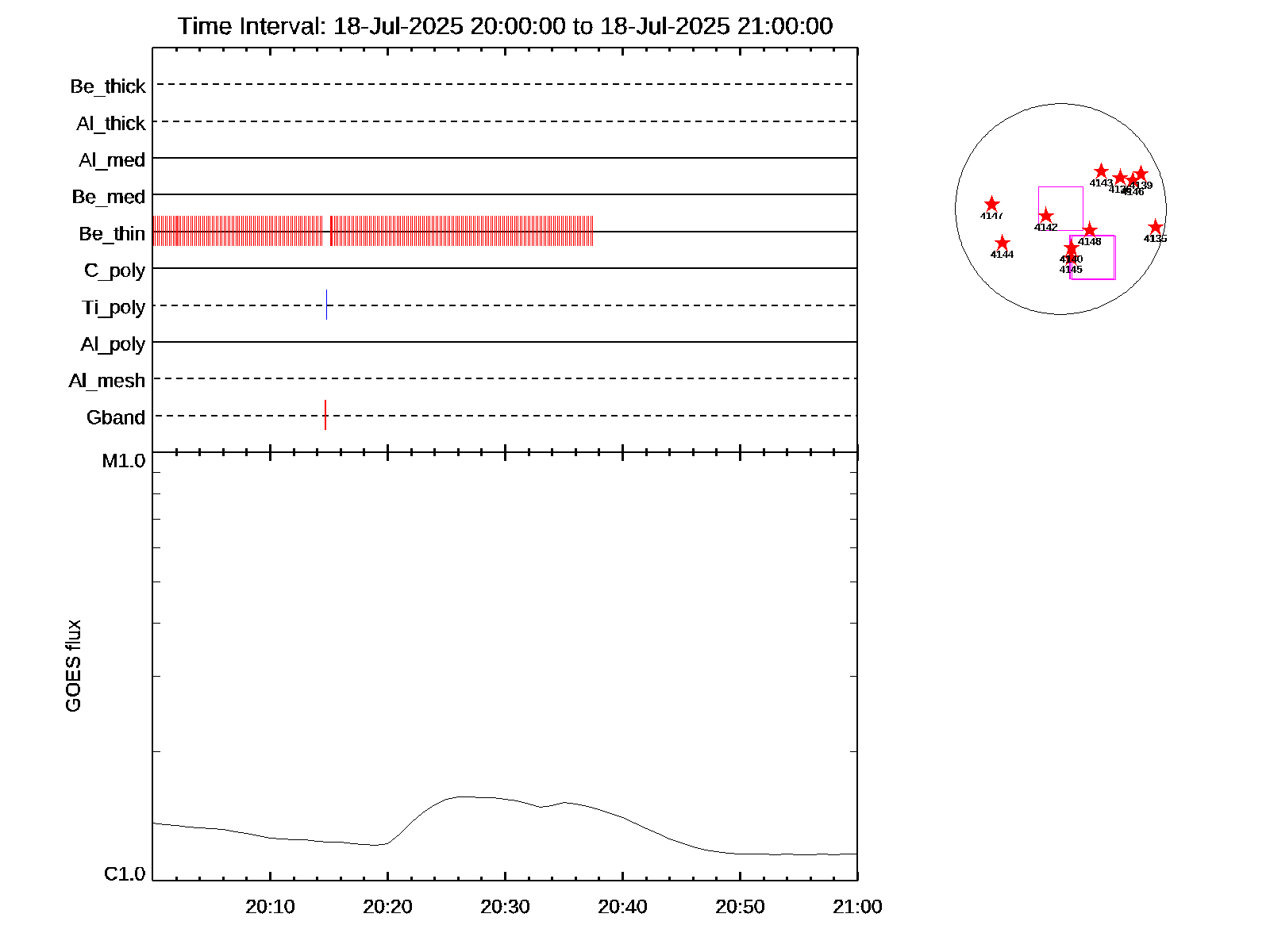Click the Al_mesh filter label

tap(107, 381)
